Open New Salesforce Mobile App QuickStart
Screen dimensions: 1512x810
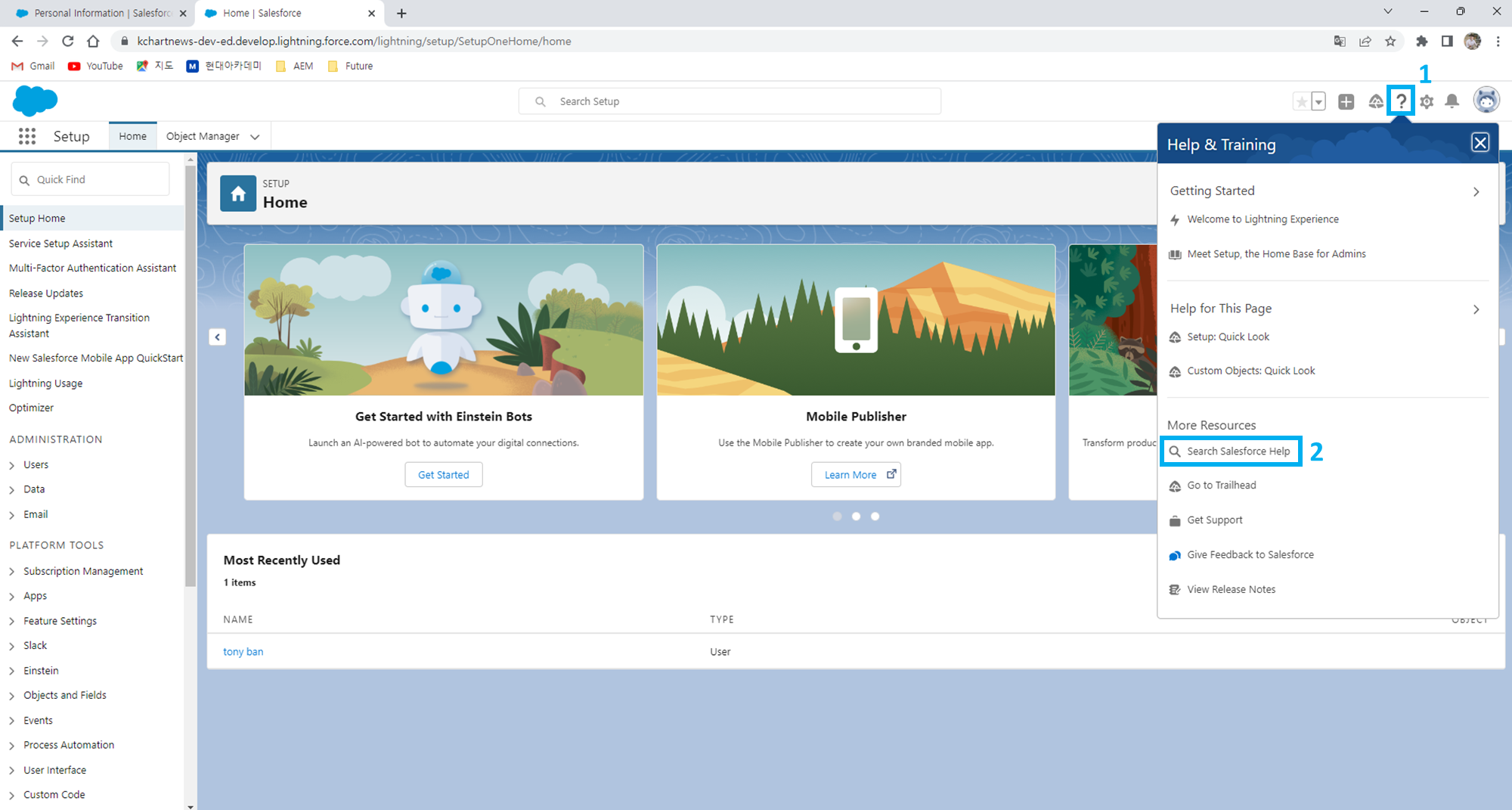coord(96,358)
